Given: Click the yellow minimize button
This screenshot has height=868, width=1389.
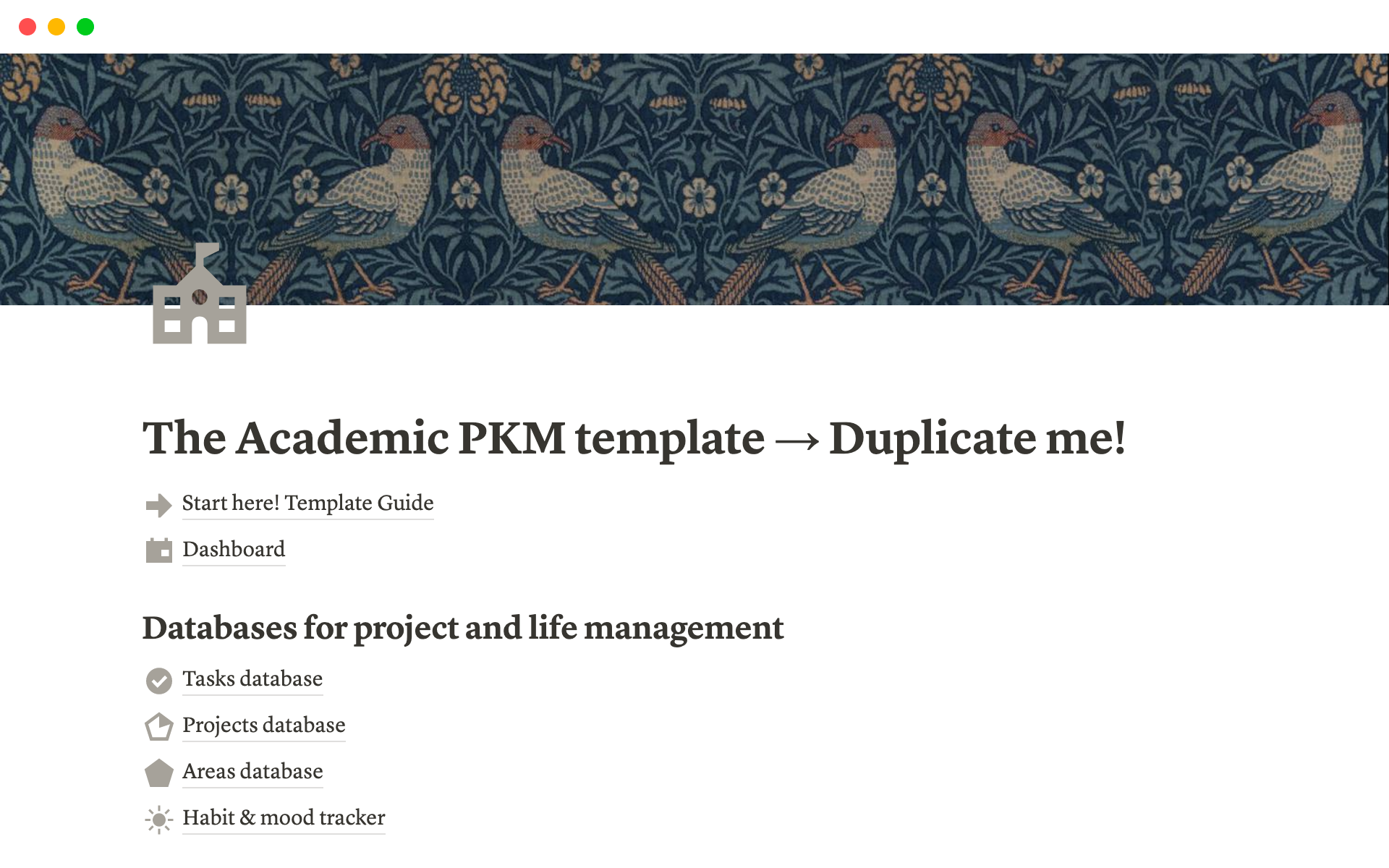Looking at the screenshot, I should pyautogui.click(x=55, y=27).
